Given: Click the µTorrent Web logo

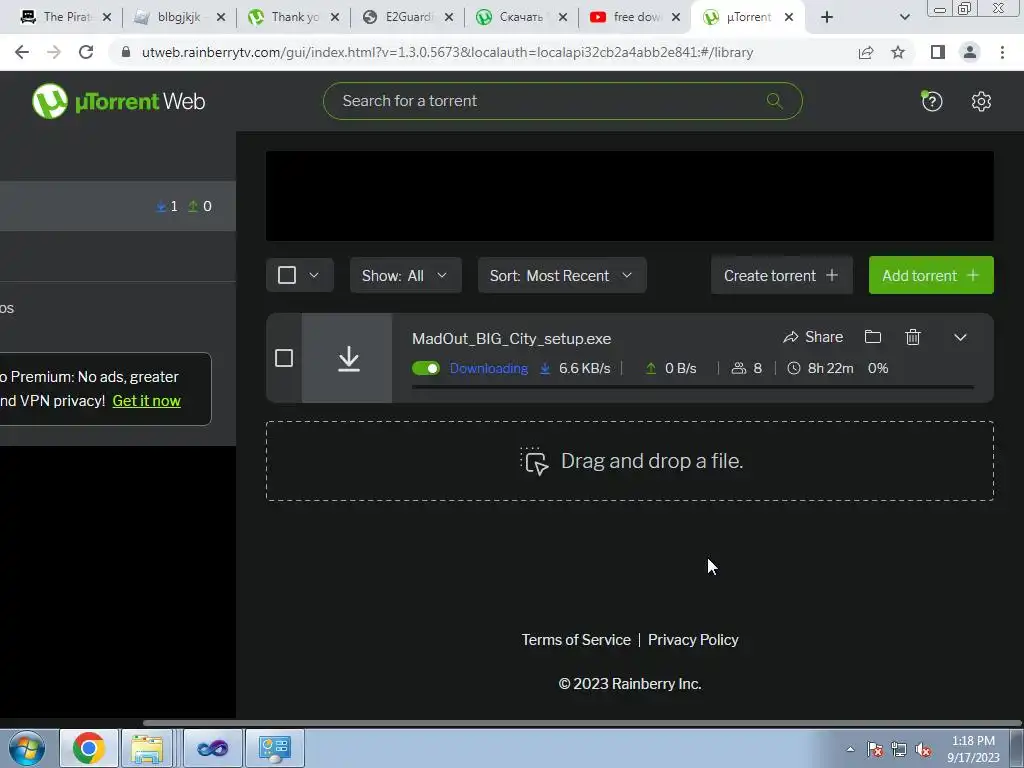Looking at the screenshot, I should [118, 101].
